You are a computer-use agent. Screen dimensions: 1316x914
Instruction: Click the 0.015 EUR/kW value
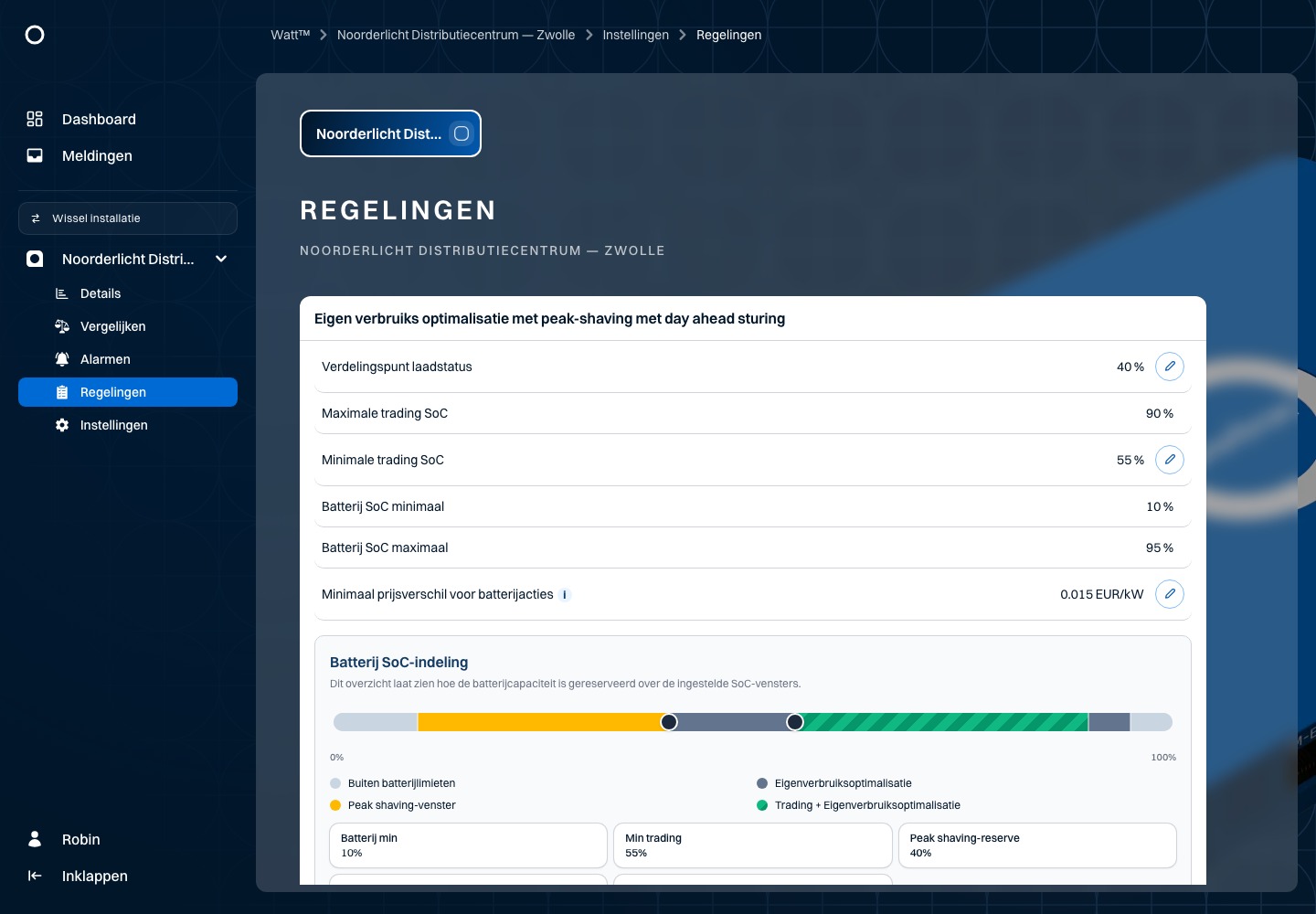pyautogui.click(x=1102, y=594)
